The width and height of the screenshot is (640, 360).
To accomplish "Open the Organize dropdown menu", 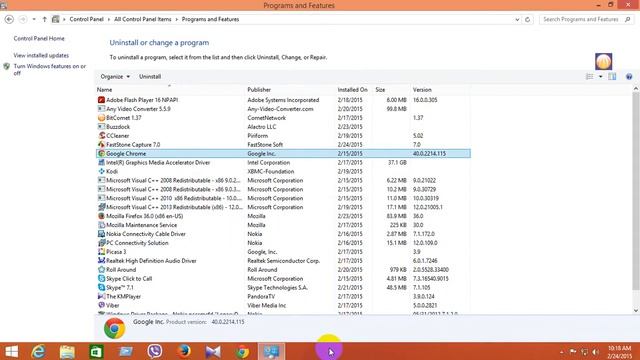I will pos(115,76).
